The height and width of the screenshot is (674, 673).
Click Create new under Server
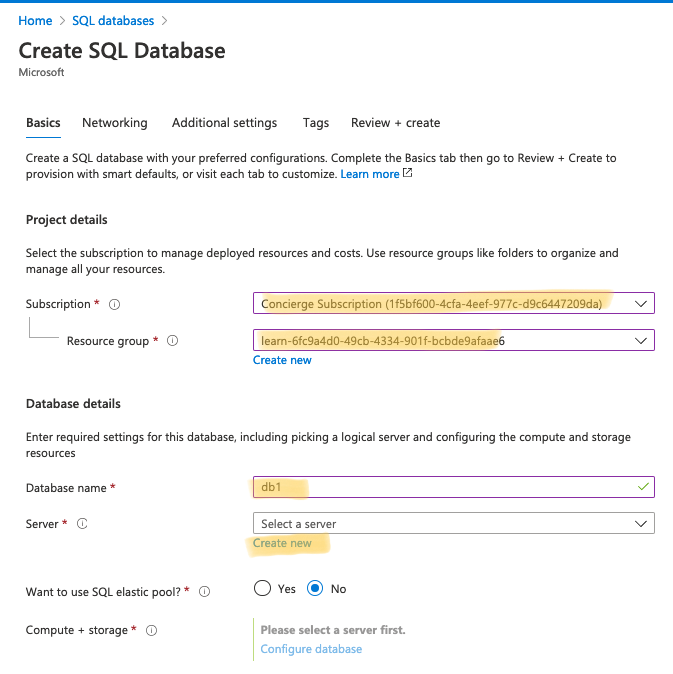282,543
